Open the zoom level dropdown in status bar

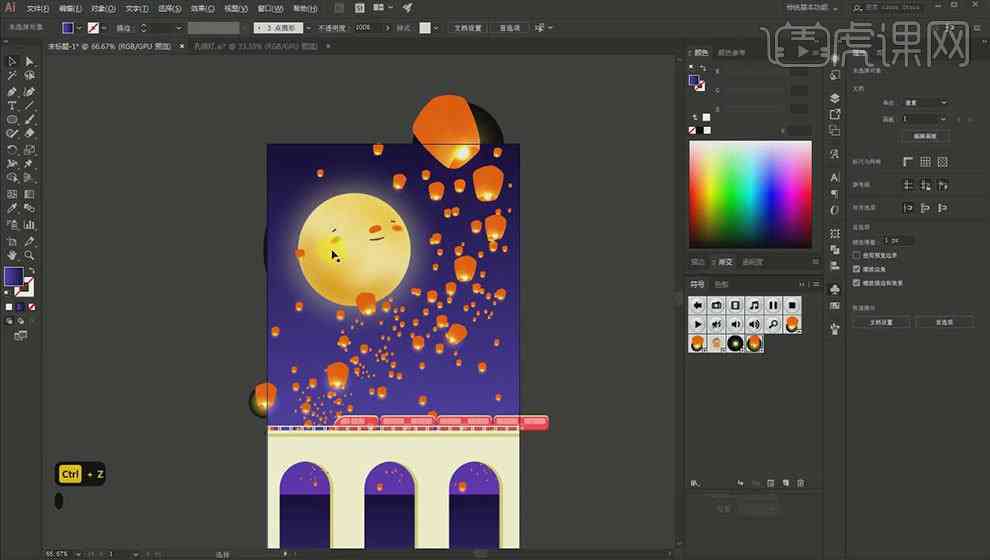78,554
